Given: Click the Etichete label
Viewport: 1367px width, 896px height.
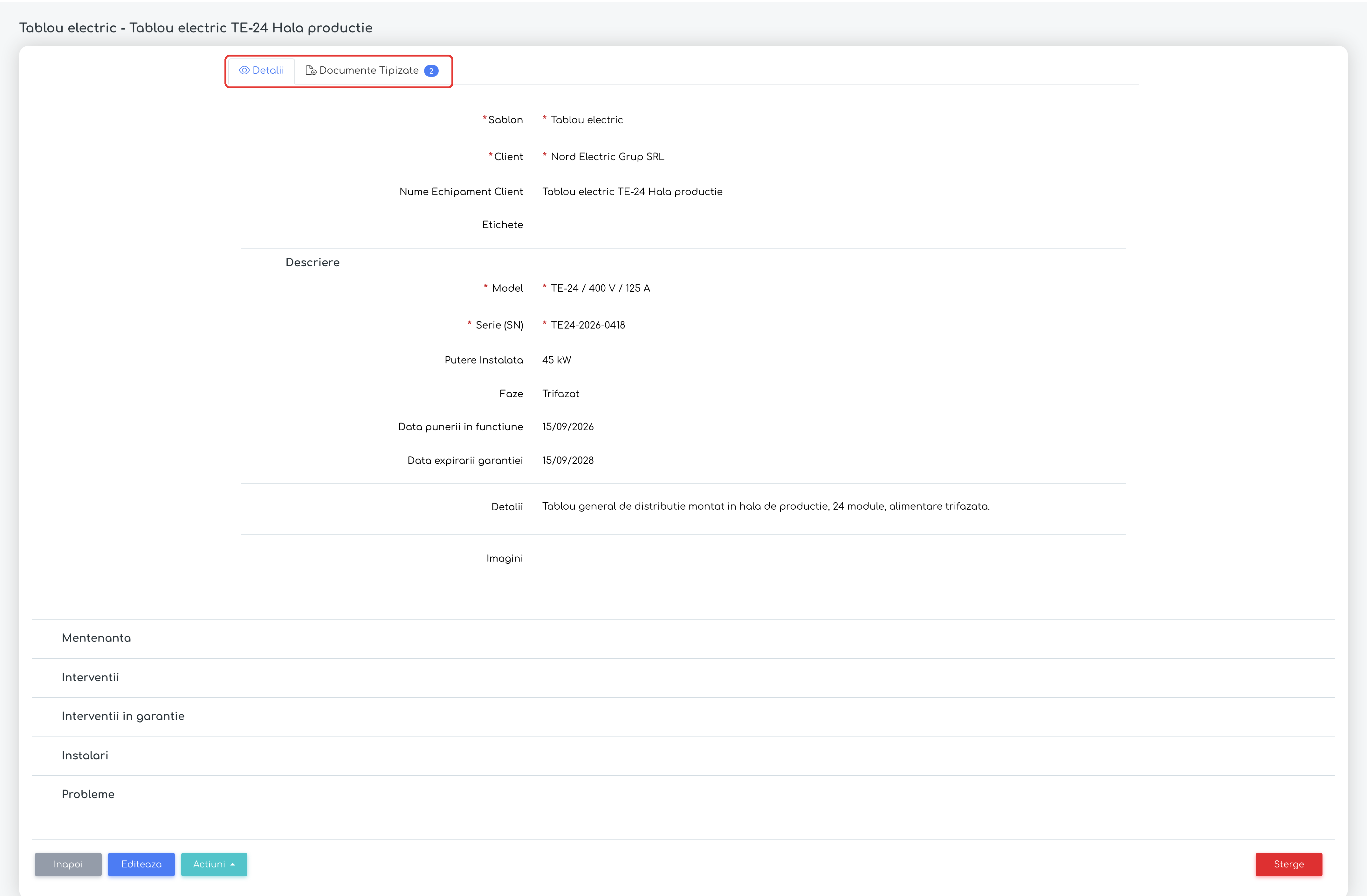Looking at the screenshot, I should point(503,225).
